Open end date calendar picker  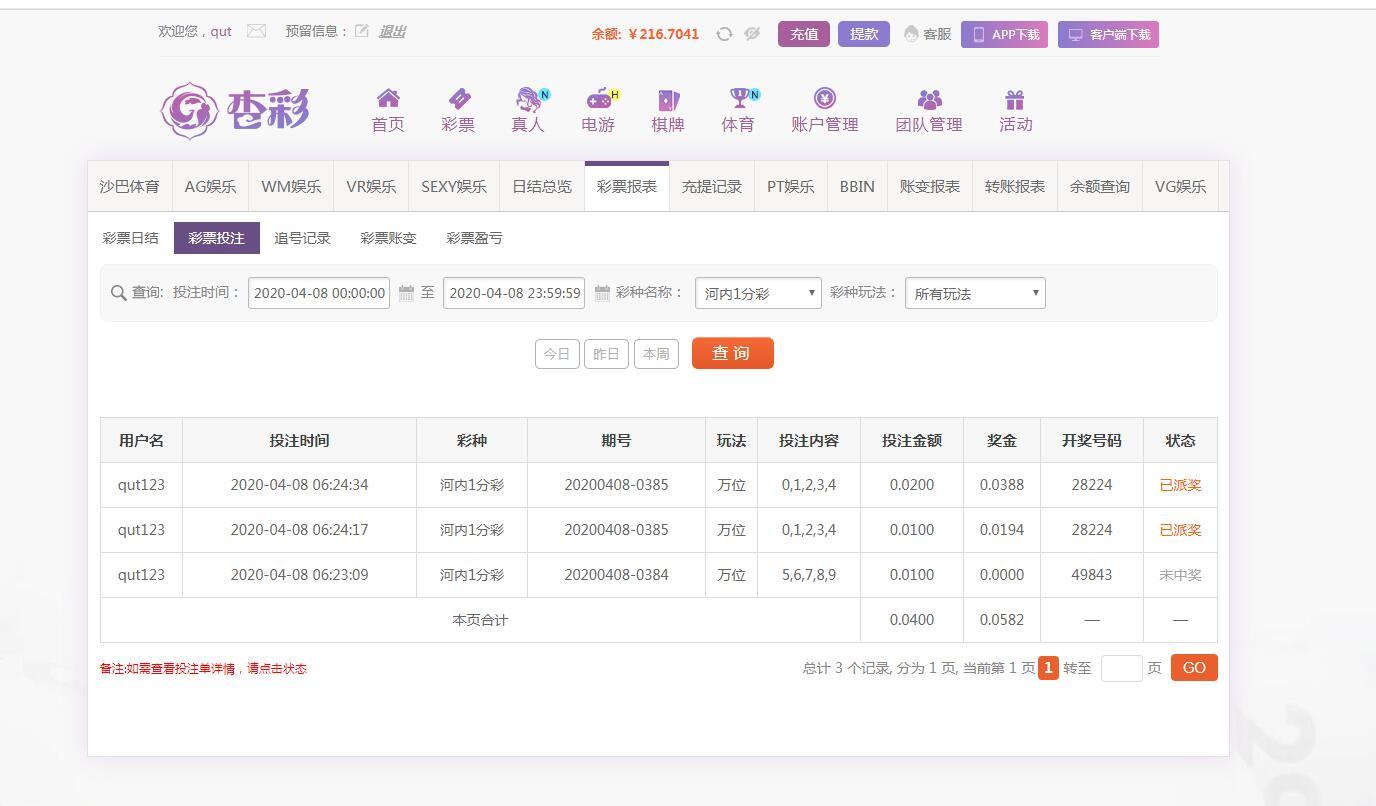[x=602, y=293]
